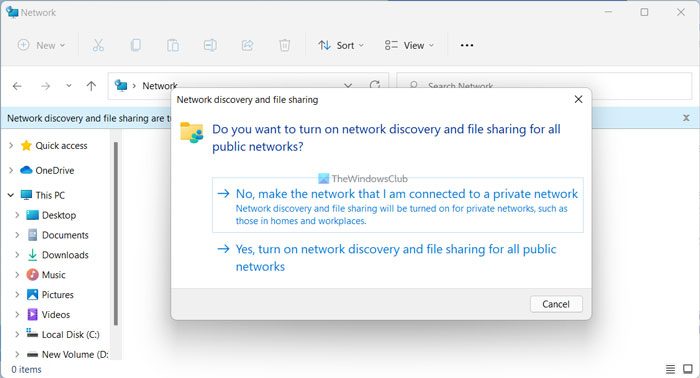
Task: Select OneDrive in the sidebar
Action: pyautogui.click(x=54, y=170)
